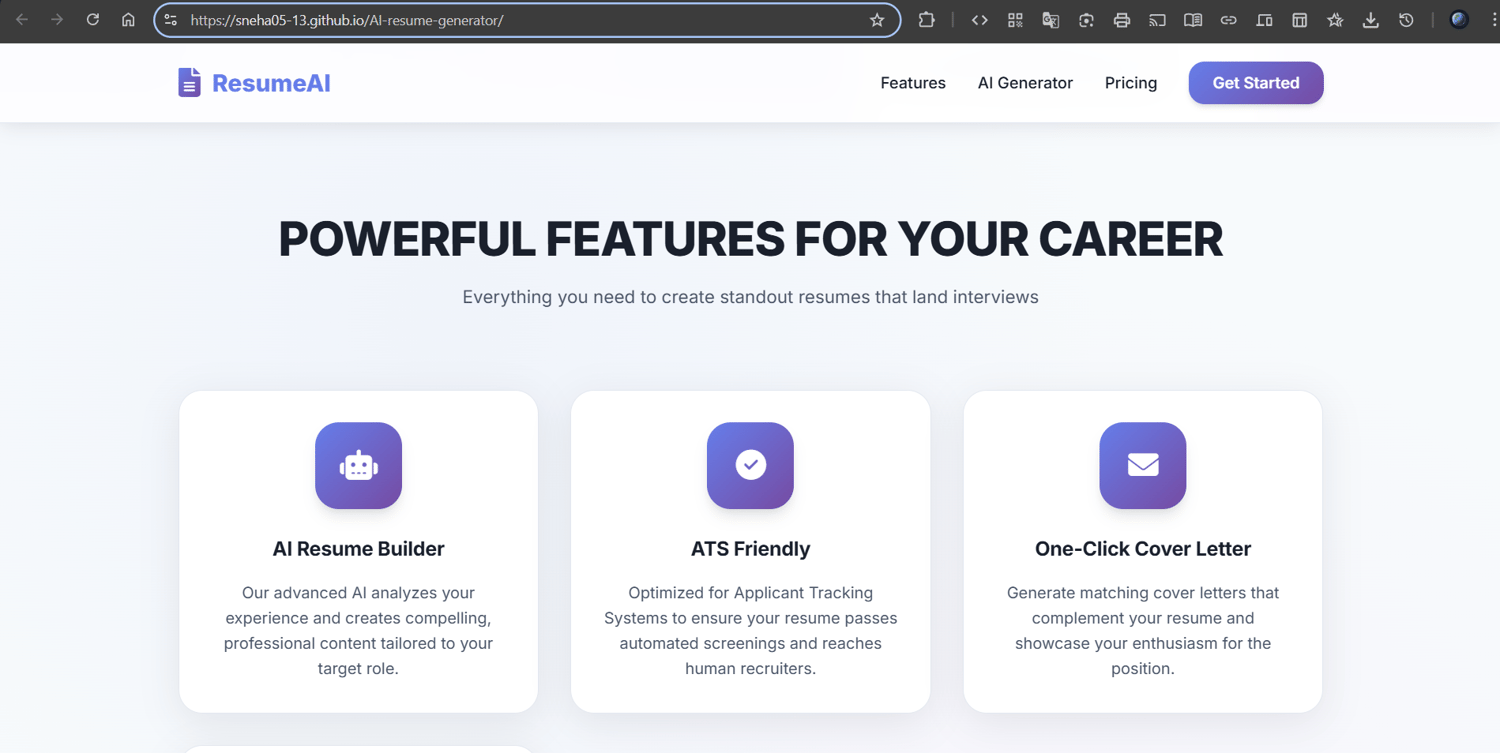The width and height of the screenshot is (1500, 753).
Task: Translate this page
Action: click(1051, 20)
